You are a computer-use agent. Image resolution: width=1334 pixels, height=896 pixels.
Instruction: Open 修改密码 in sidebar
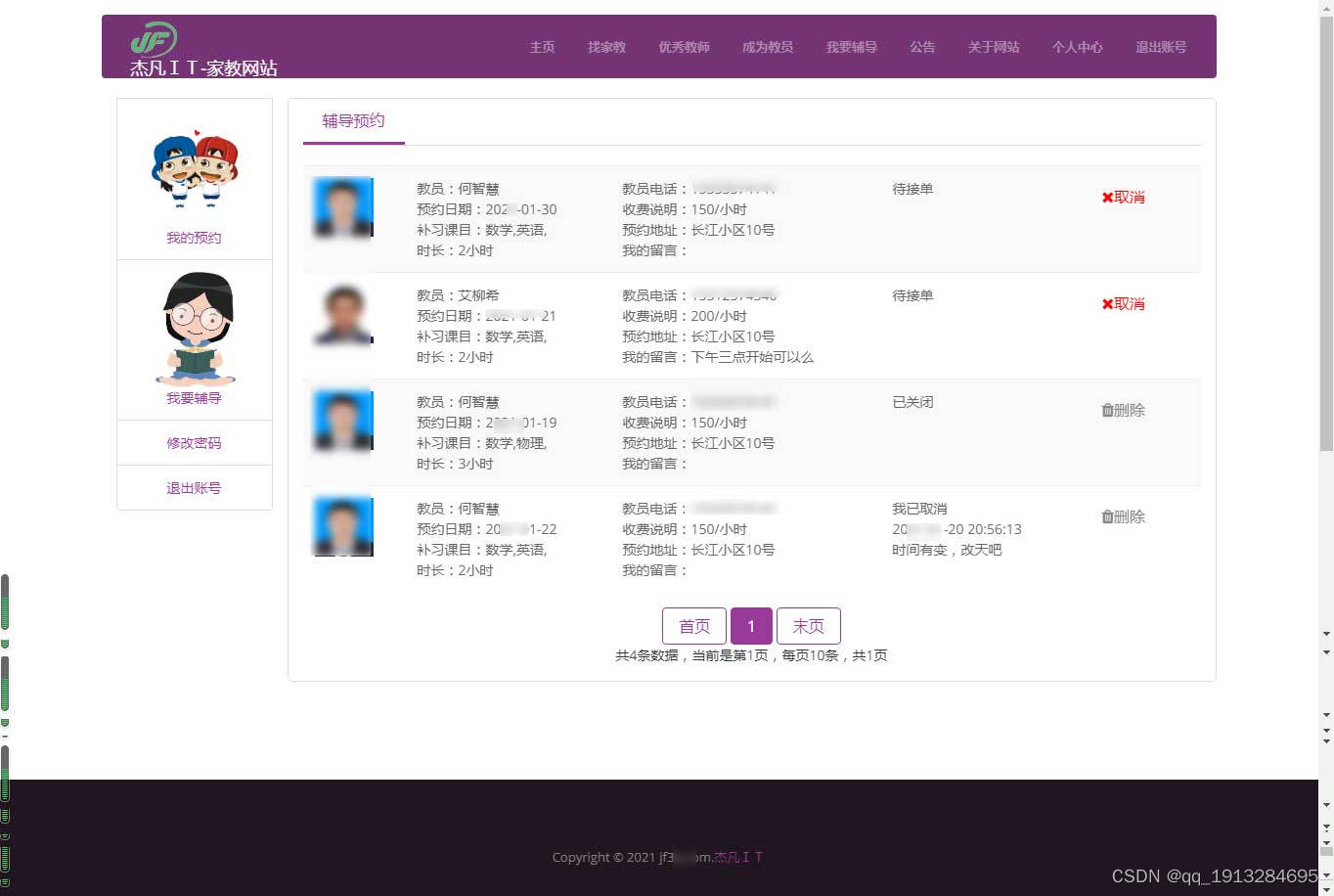click(x=194, y=443)
